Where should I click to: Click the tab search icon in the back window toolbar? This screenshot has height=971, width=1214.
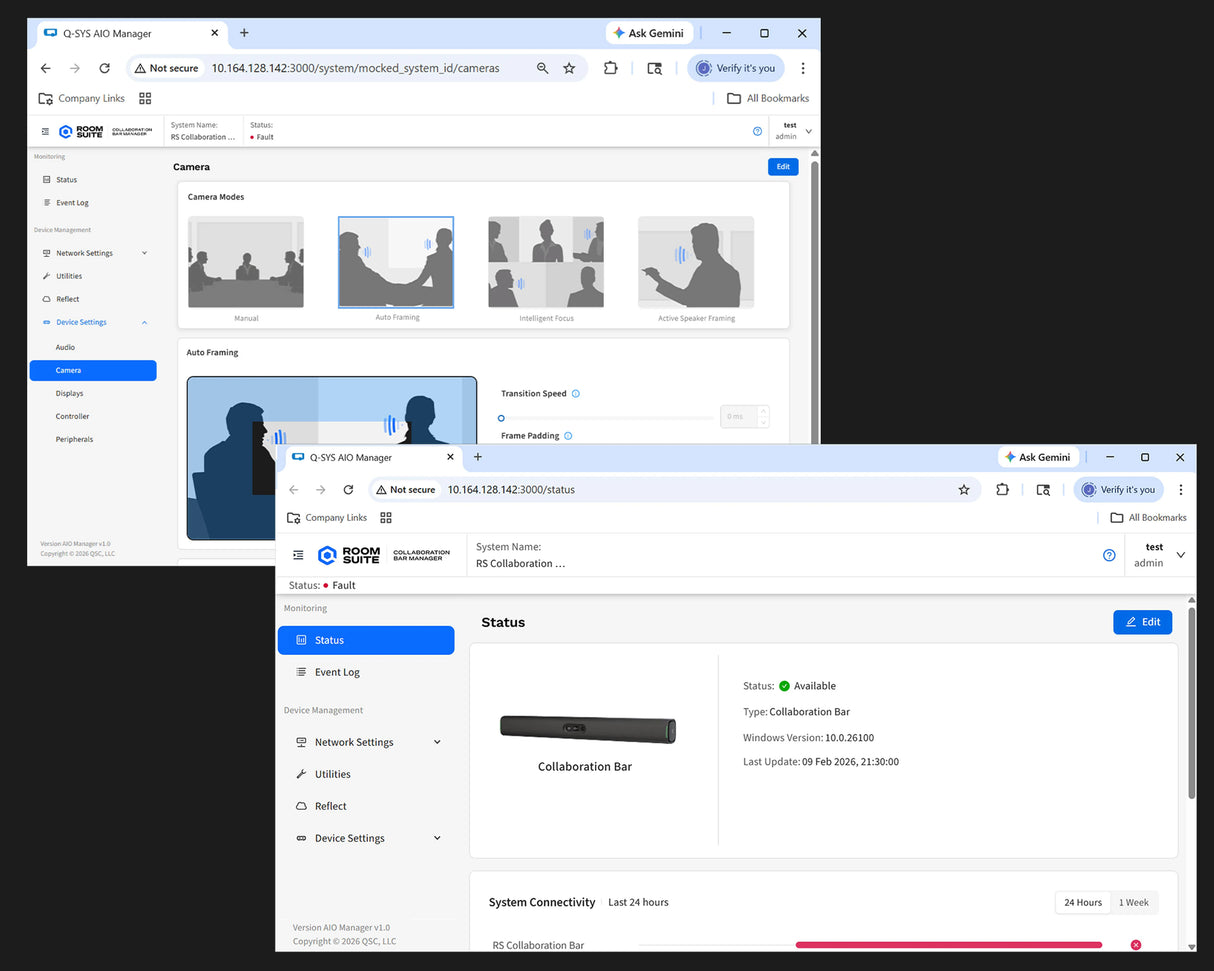click(x=654, y=68)
